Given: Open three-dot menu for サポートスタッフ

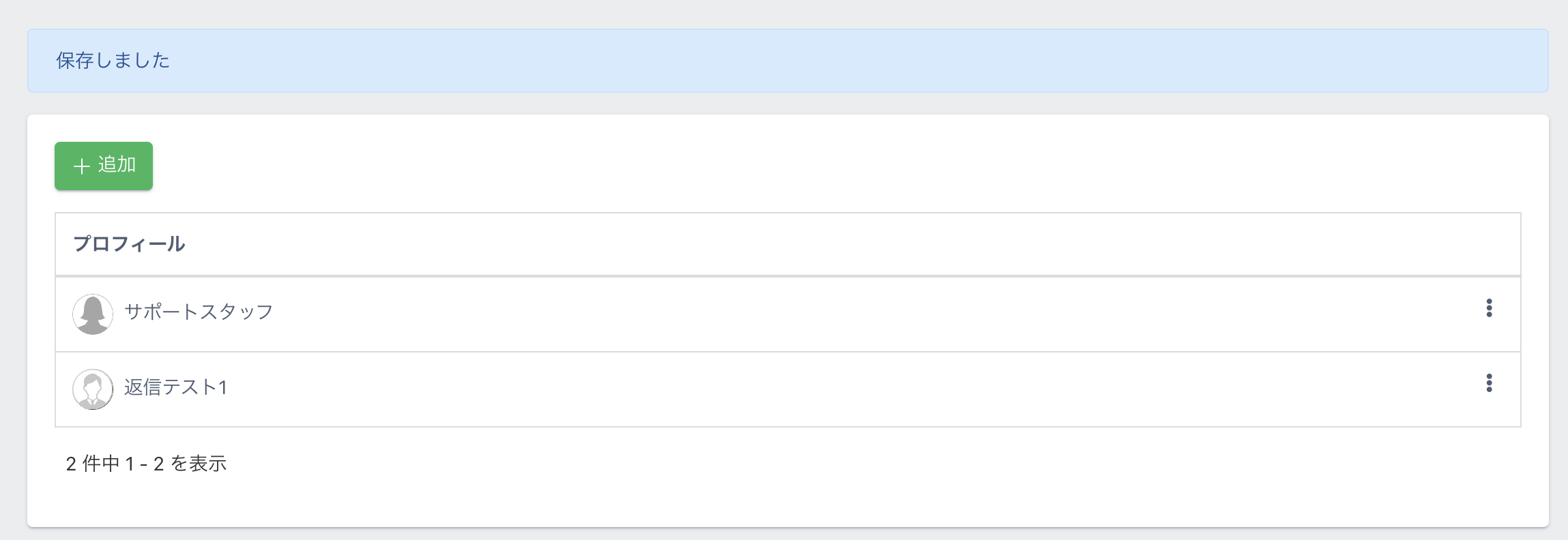Looking at the screenshot, I should point(1489,308).
